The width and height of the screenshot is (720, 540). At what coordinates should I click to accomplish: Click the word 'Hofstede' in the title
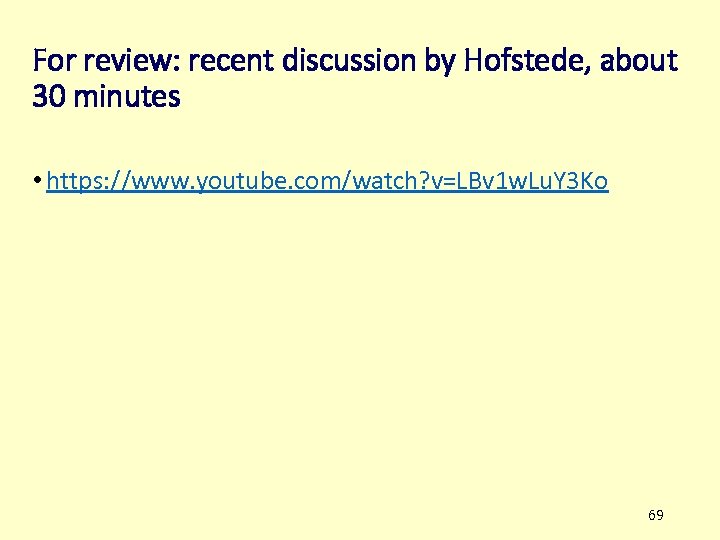pos(527,60)
